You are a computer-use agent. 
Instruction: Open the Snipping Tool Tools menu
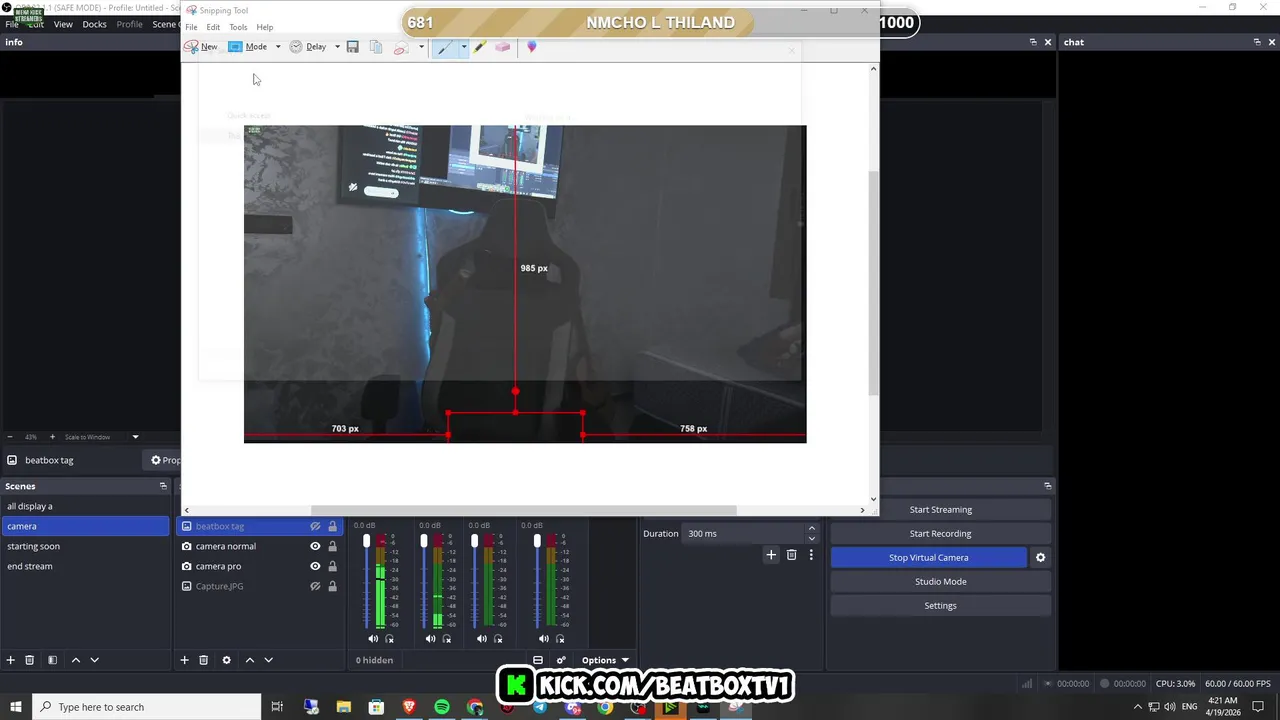pos(238,27)
